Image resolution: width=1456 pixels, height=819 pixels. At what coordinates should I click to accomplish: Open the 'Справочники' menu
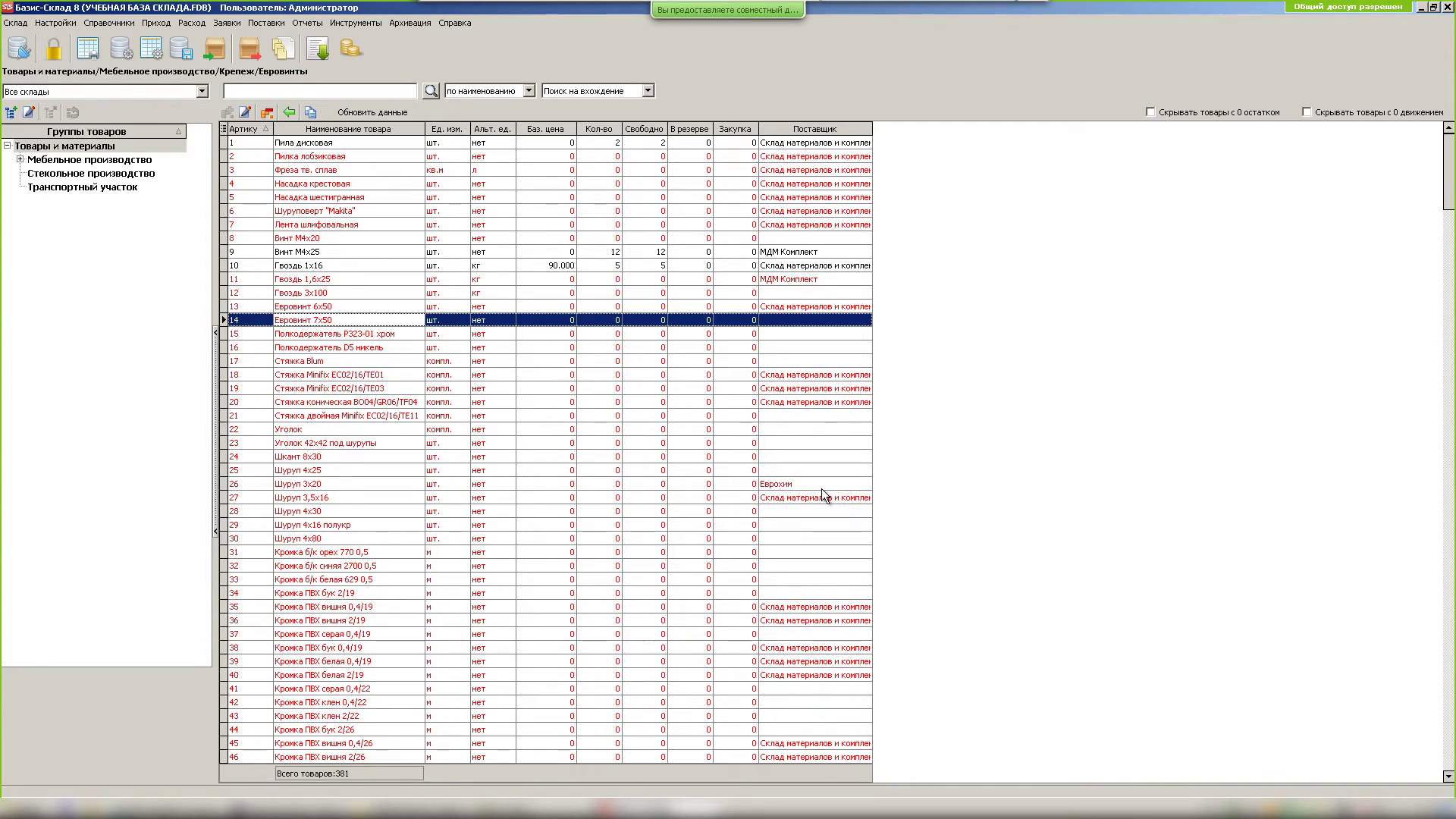[108, 23]
